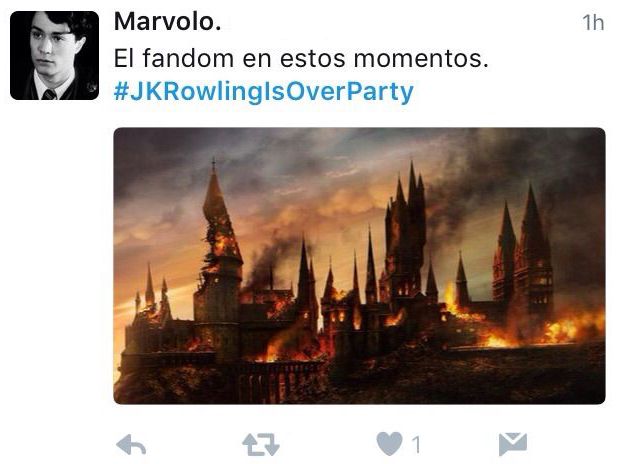Viewport: 628px width, 464px height.
Task: Toggle retweet arrows on this post
Action: point(261,444)
